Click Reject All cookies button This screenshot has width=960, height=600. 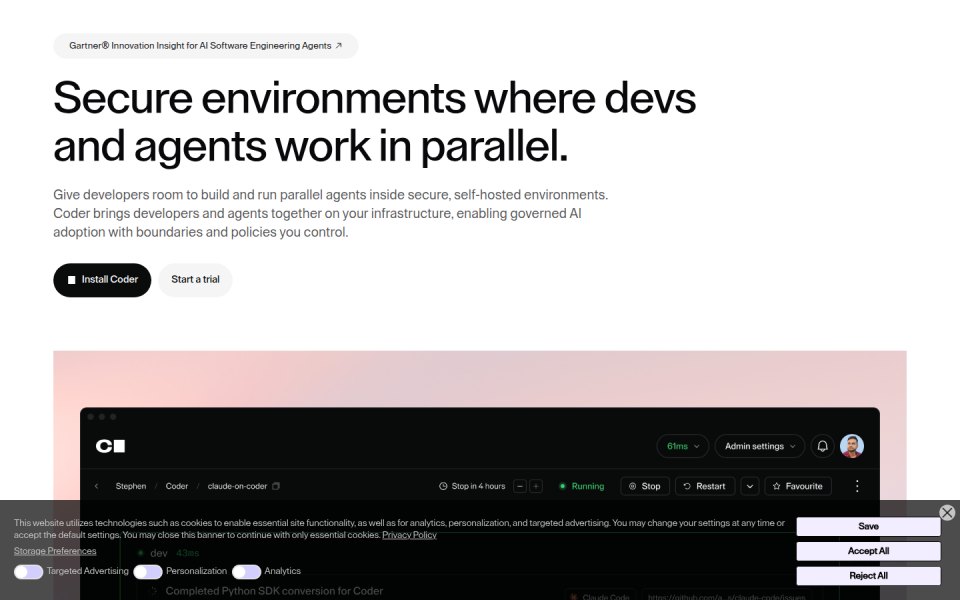point(868,576)
